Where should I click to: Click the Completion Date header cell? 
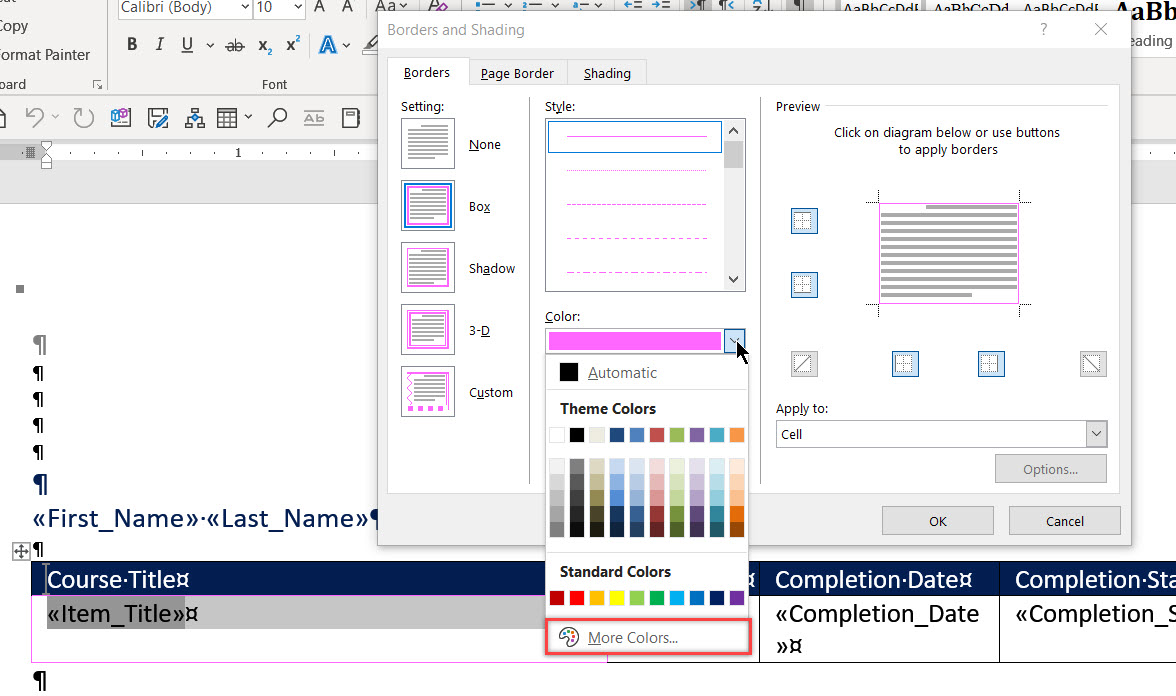coord(879,579)
